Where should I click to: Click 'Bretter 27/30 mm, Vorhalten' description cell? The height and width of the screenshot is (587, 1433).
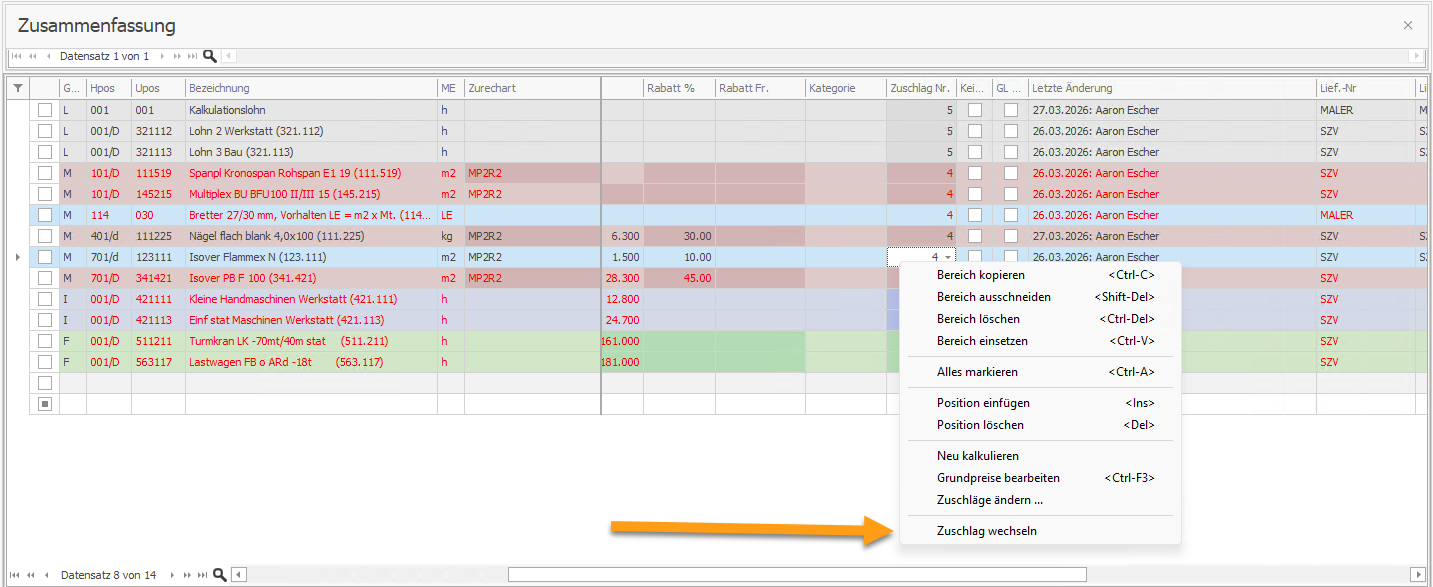click(311, 215)
